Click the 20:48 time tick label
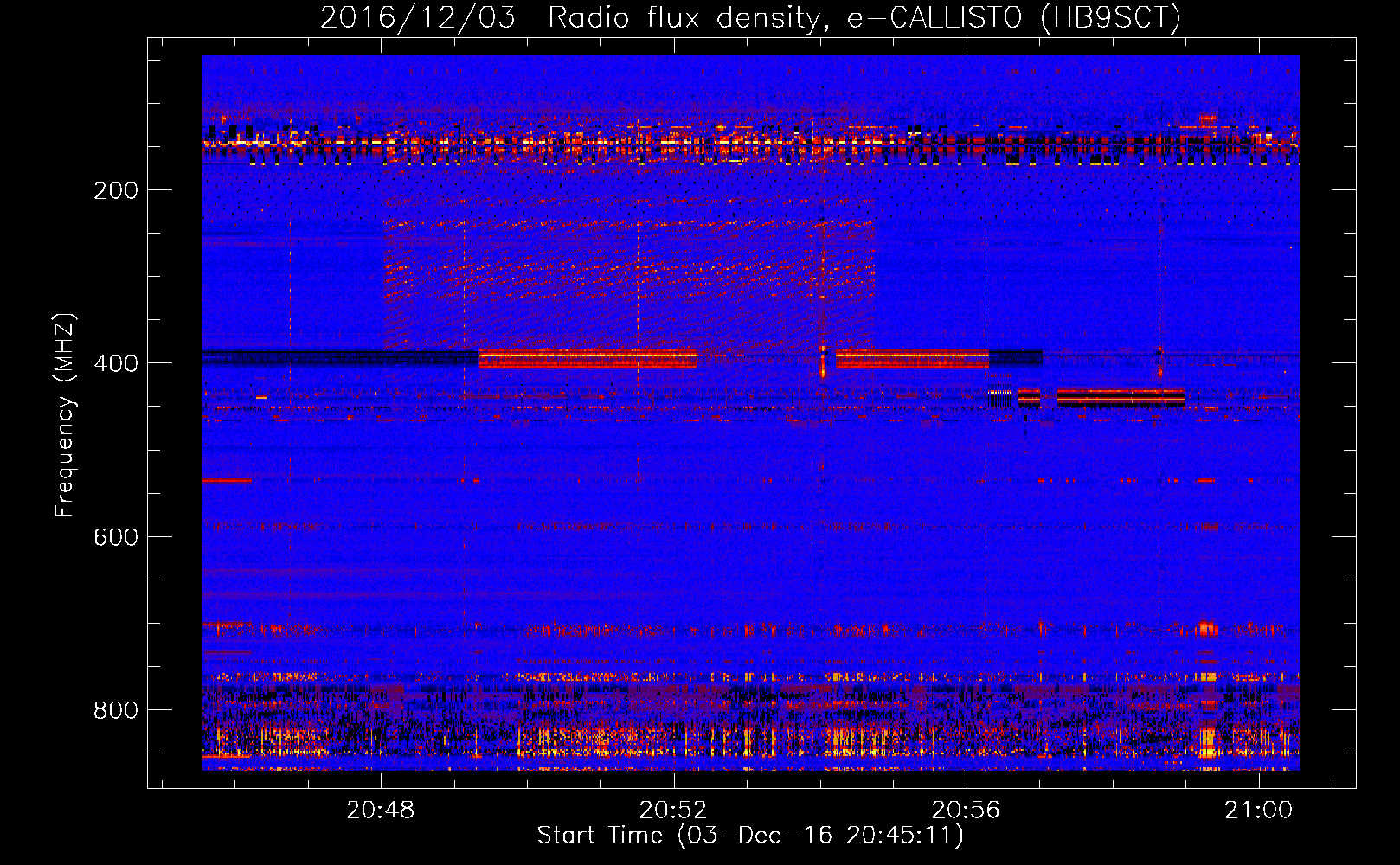The image size is (1400, 865). (381, 811)
